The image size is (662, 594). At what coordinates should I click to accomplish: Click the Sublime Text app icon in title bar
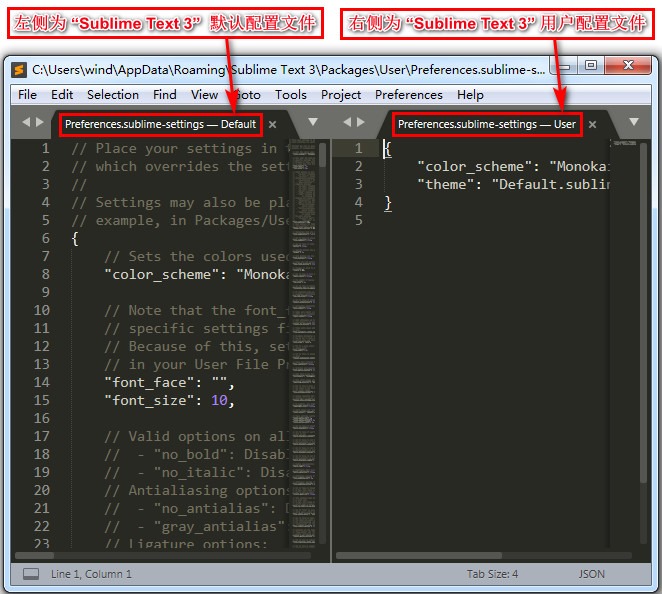point(19,70)
